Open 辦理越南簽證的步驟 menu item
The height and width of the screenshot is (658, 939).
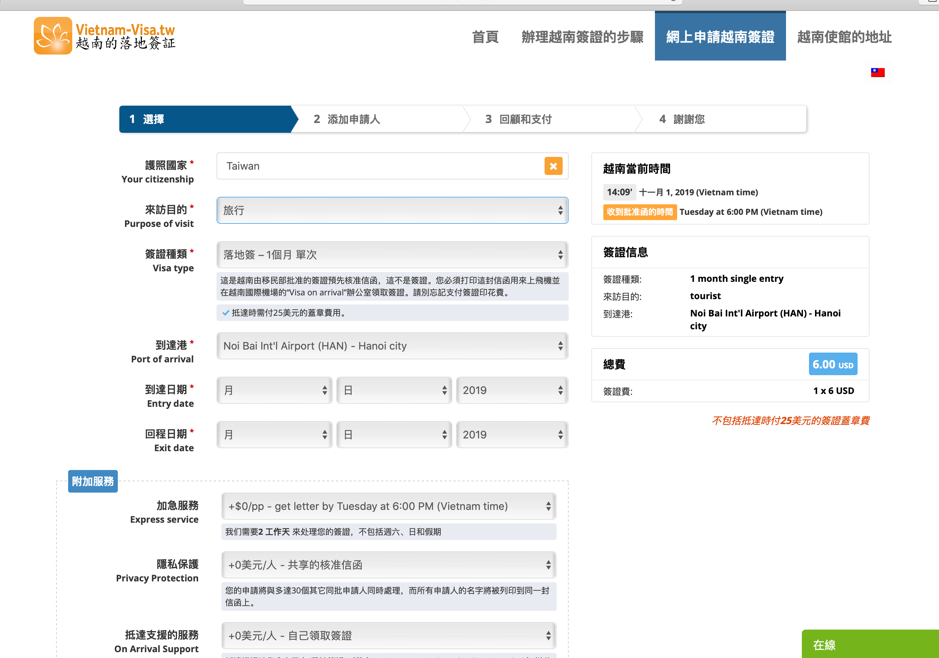tap(582, 37)
